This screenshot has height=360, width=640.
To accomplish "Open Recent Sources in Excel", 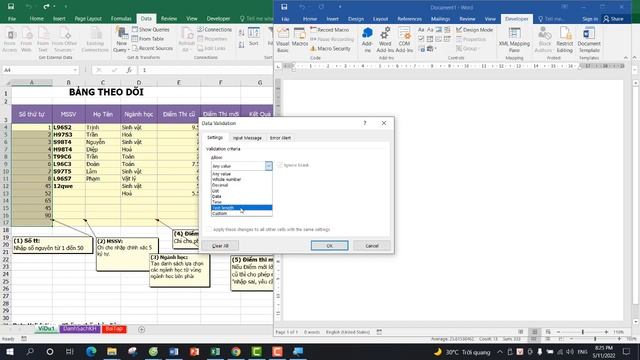I will 152,48.
